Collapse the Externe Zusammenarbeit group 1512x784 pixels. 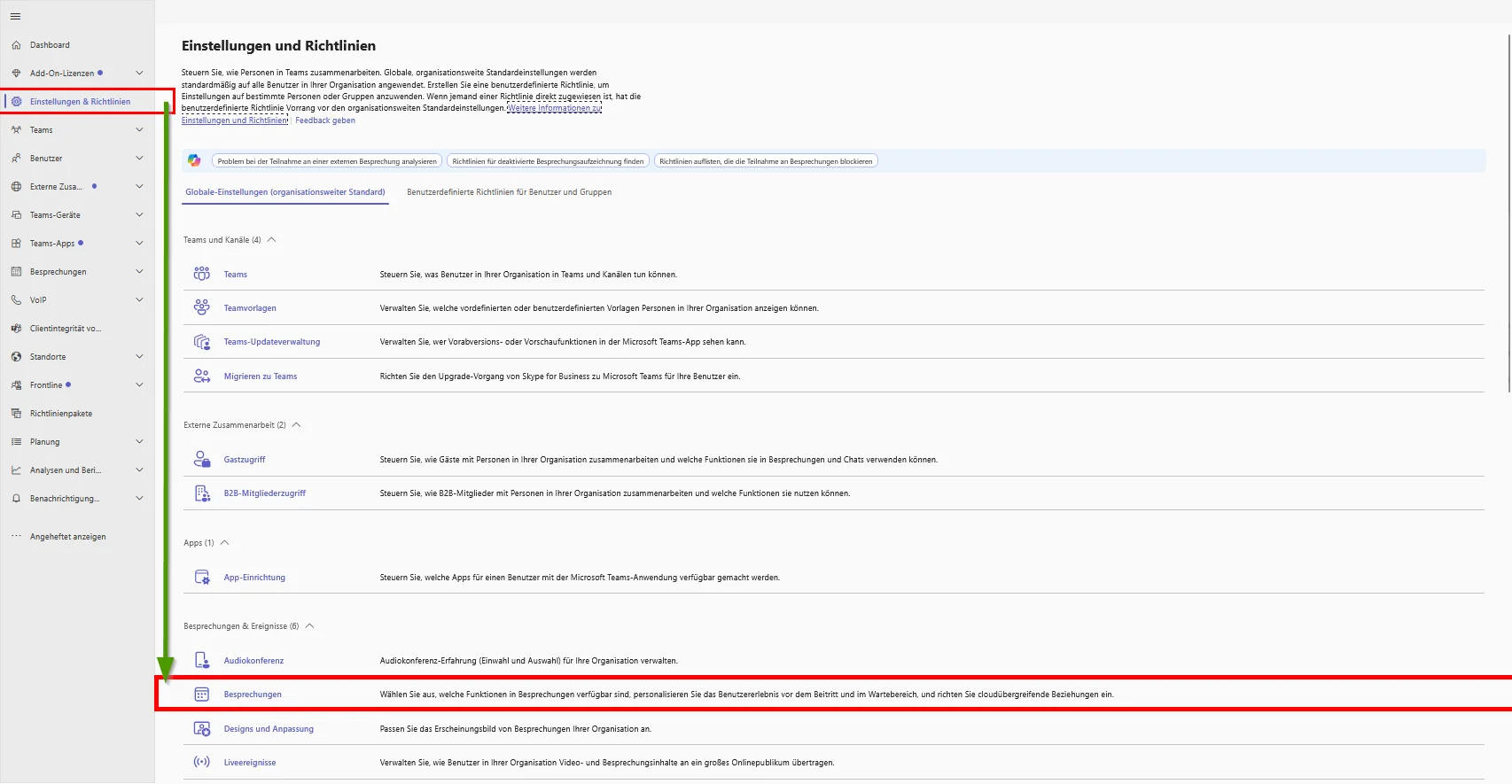(296, 424)
